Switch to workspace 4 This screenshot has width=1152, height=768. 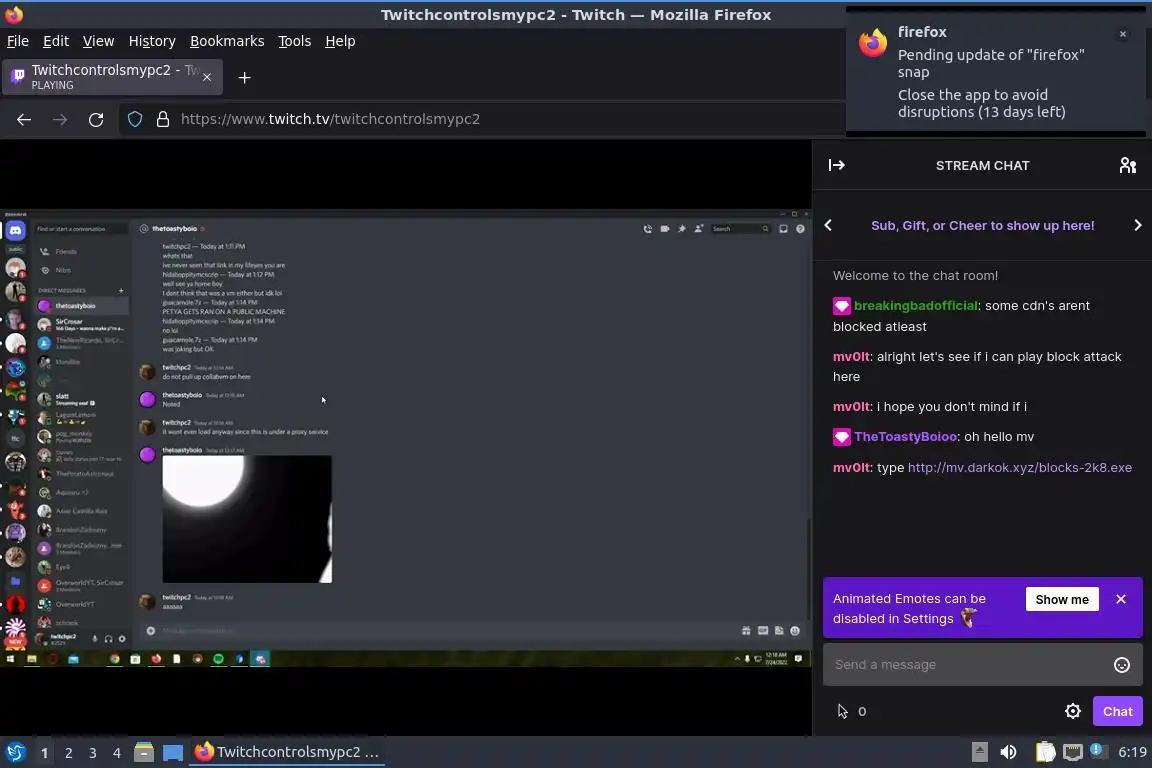click(x=116, y=753)
